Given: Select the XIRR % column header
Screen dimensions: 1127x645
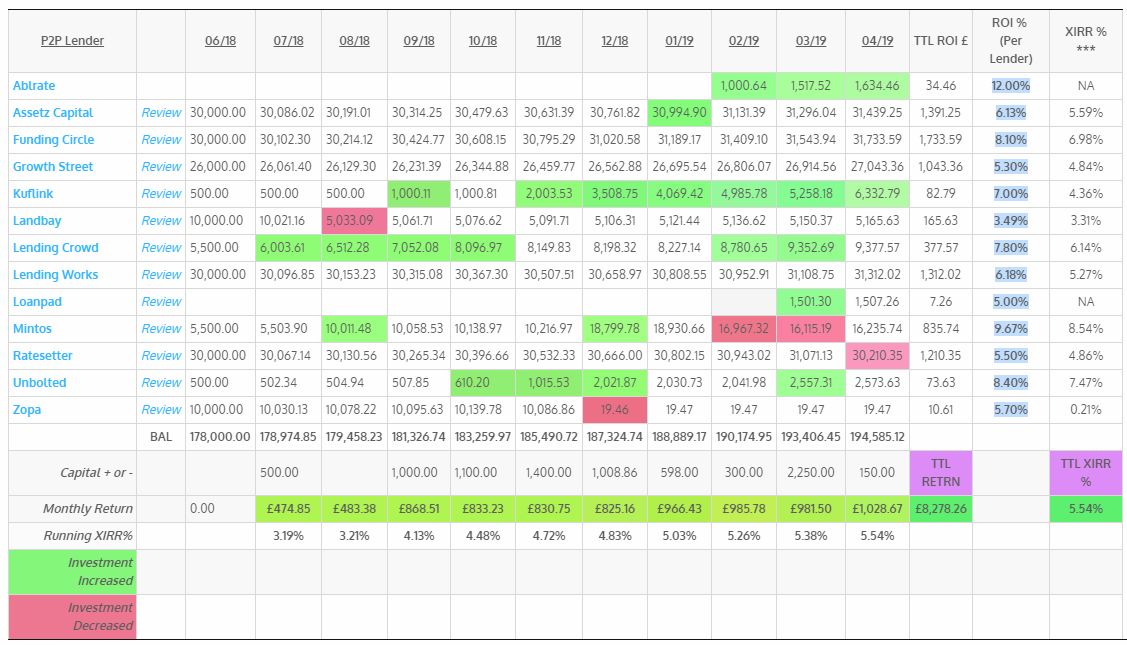Looking at the screenshot, I should [x=1085, y=40].
